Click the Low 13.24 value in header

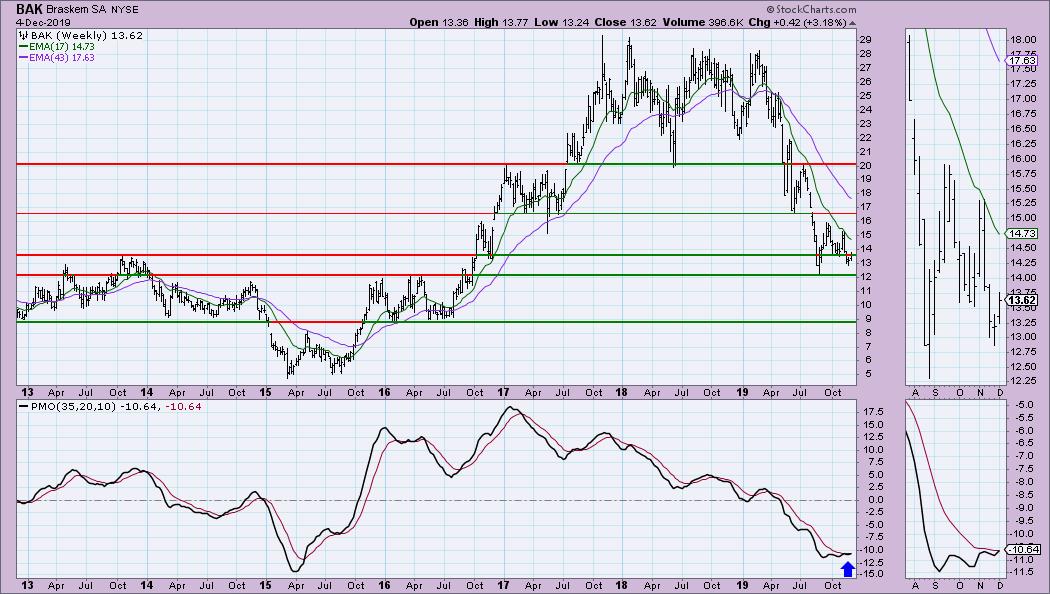point(561,22)
